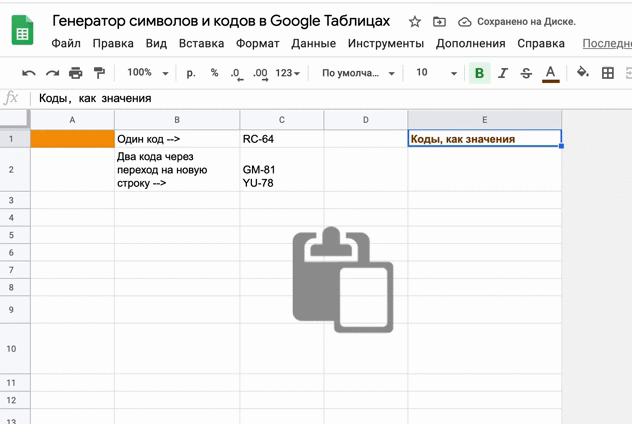Open the text color picker
This screenshot has width=632, height=424.
click(x=551, y=74)
